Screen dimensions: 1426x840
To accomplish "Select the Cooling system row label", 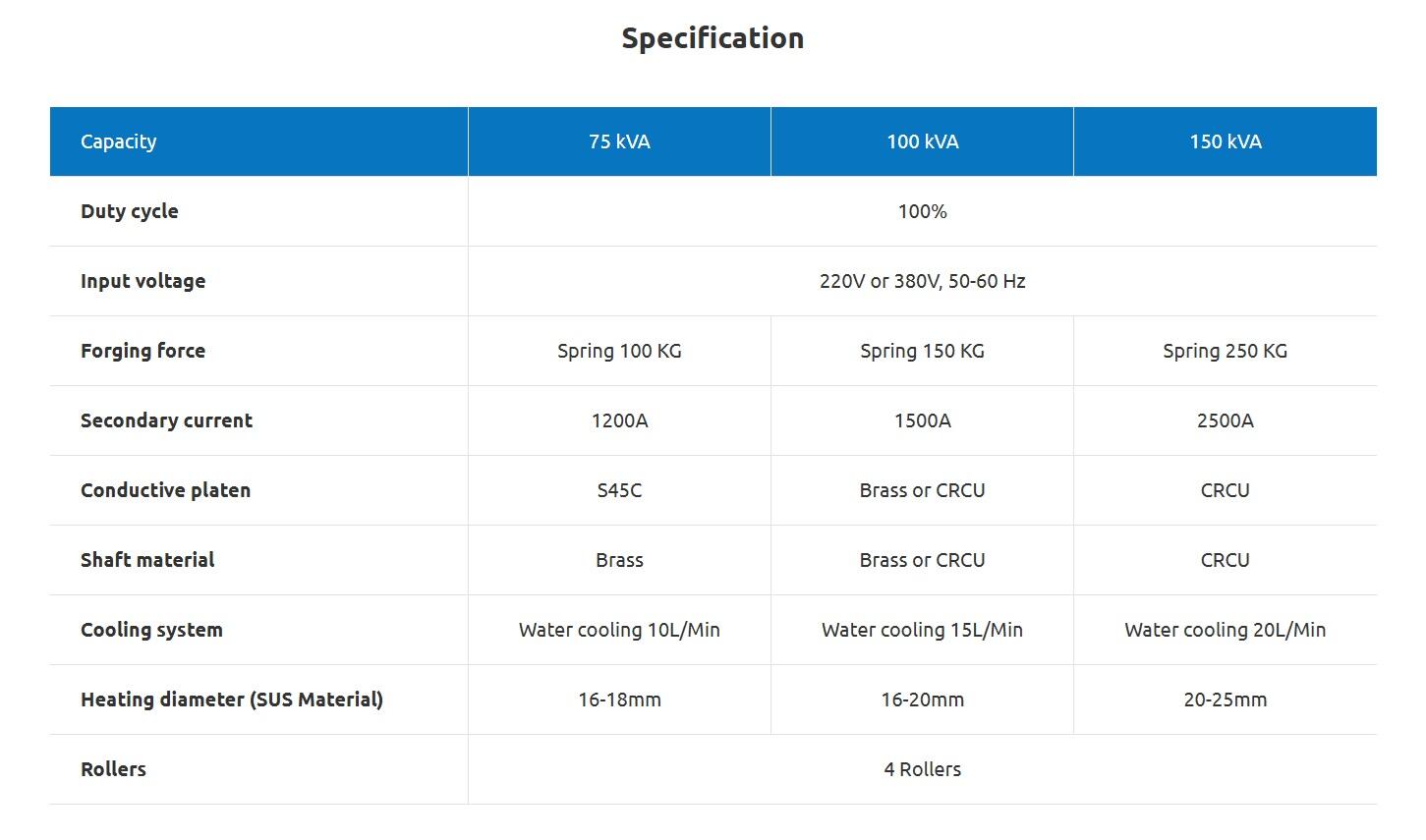I will click(x=151, y=630).
